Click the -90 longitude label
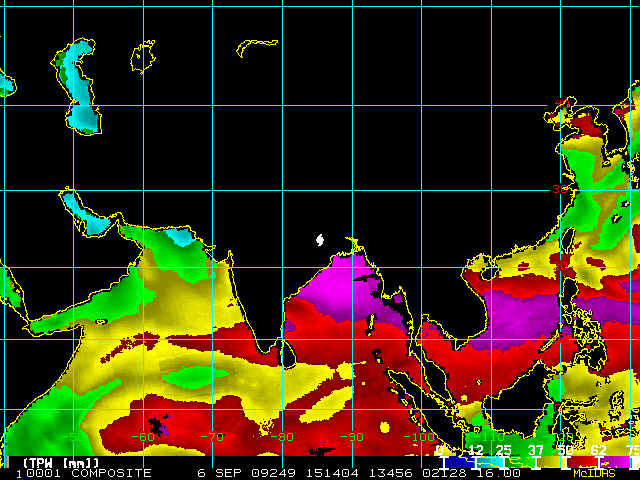The height and width of the screenshot is (480, 640). [x=352, y=437]
